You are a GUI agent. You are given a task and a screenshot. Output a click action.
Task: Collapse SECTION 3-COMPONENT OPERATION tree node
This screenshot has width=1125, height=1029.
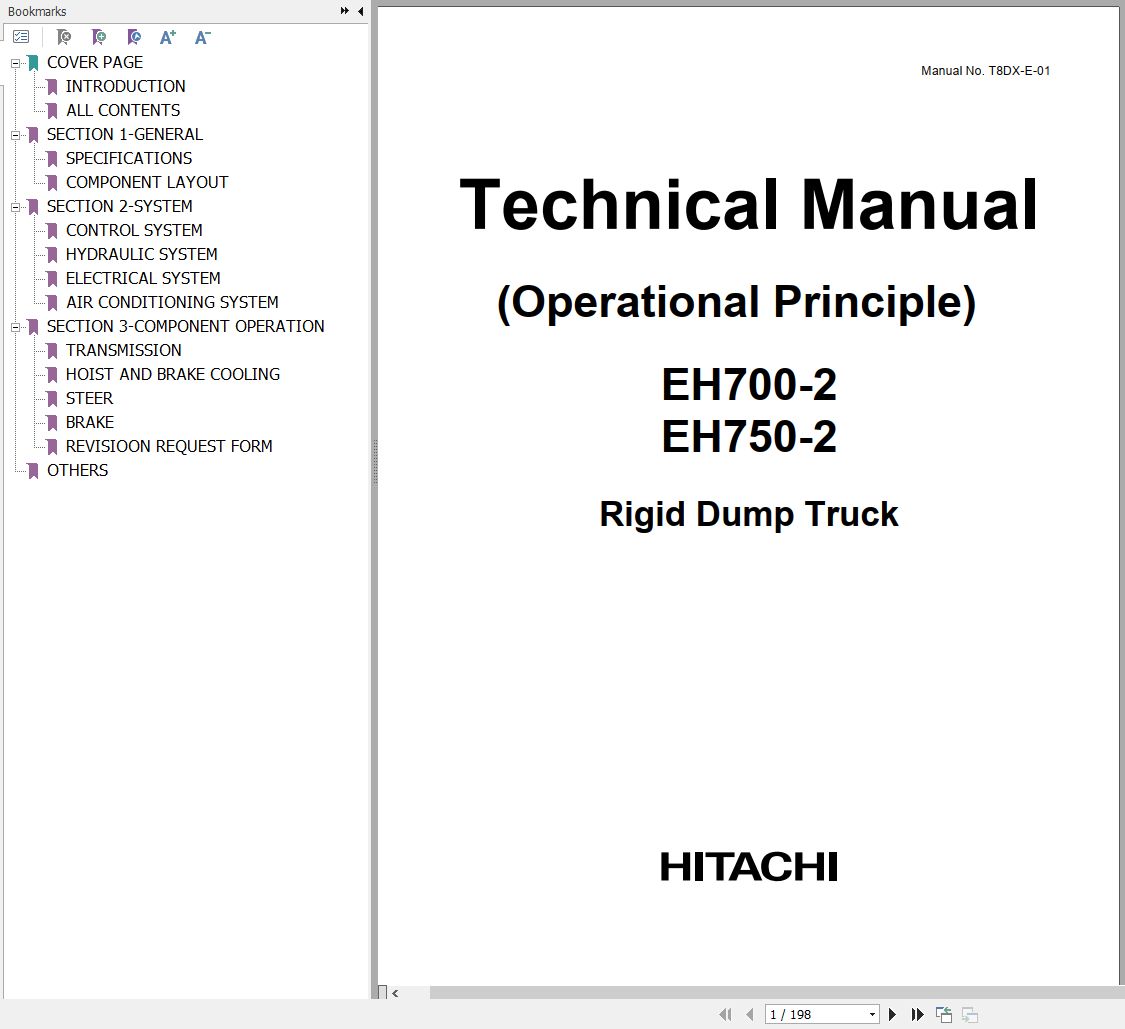15,327
